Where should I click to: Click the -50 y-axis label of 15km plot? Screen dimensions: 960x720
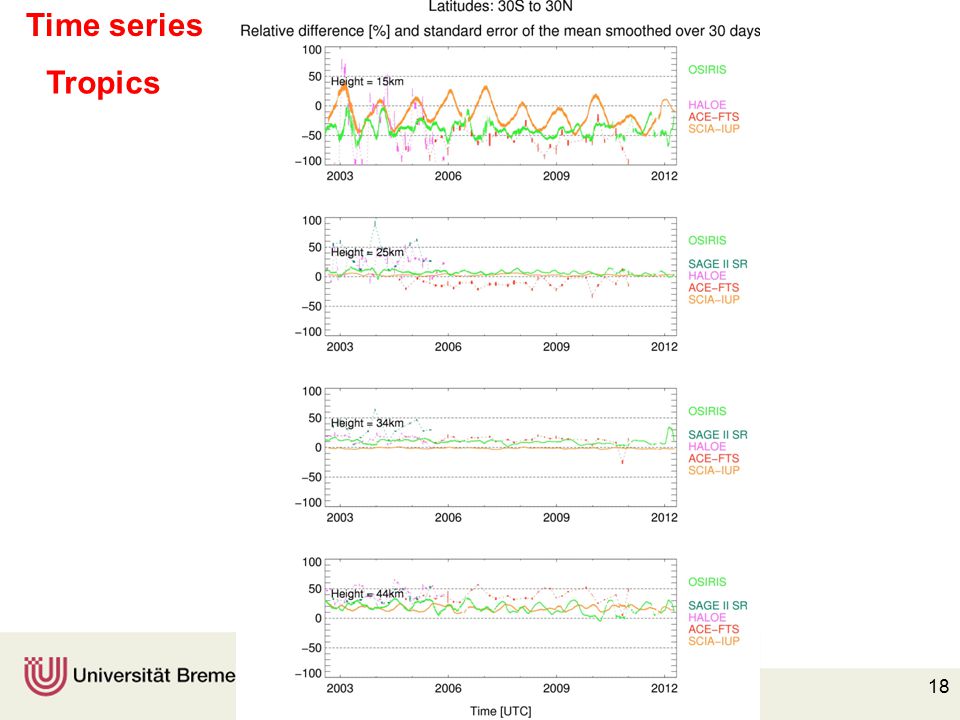click(311, 136)
